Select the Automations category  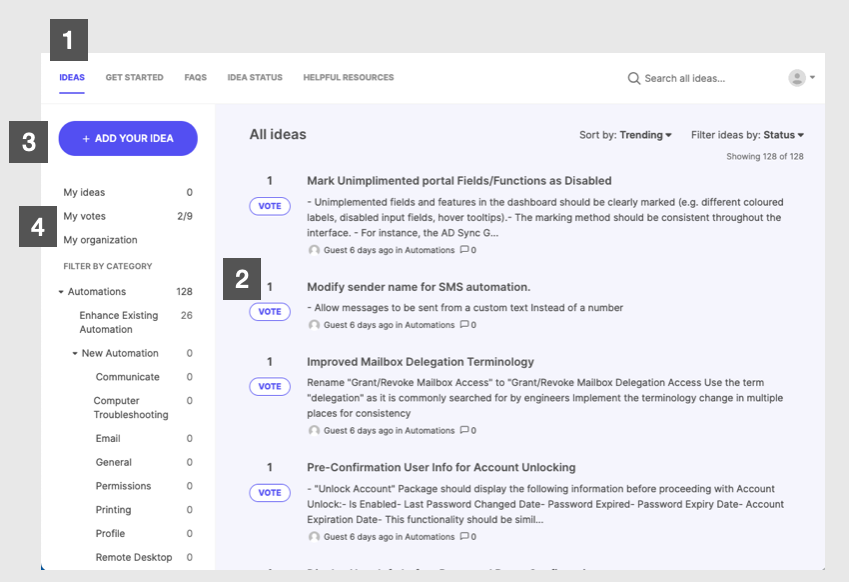[x=96, y=291]
